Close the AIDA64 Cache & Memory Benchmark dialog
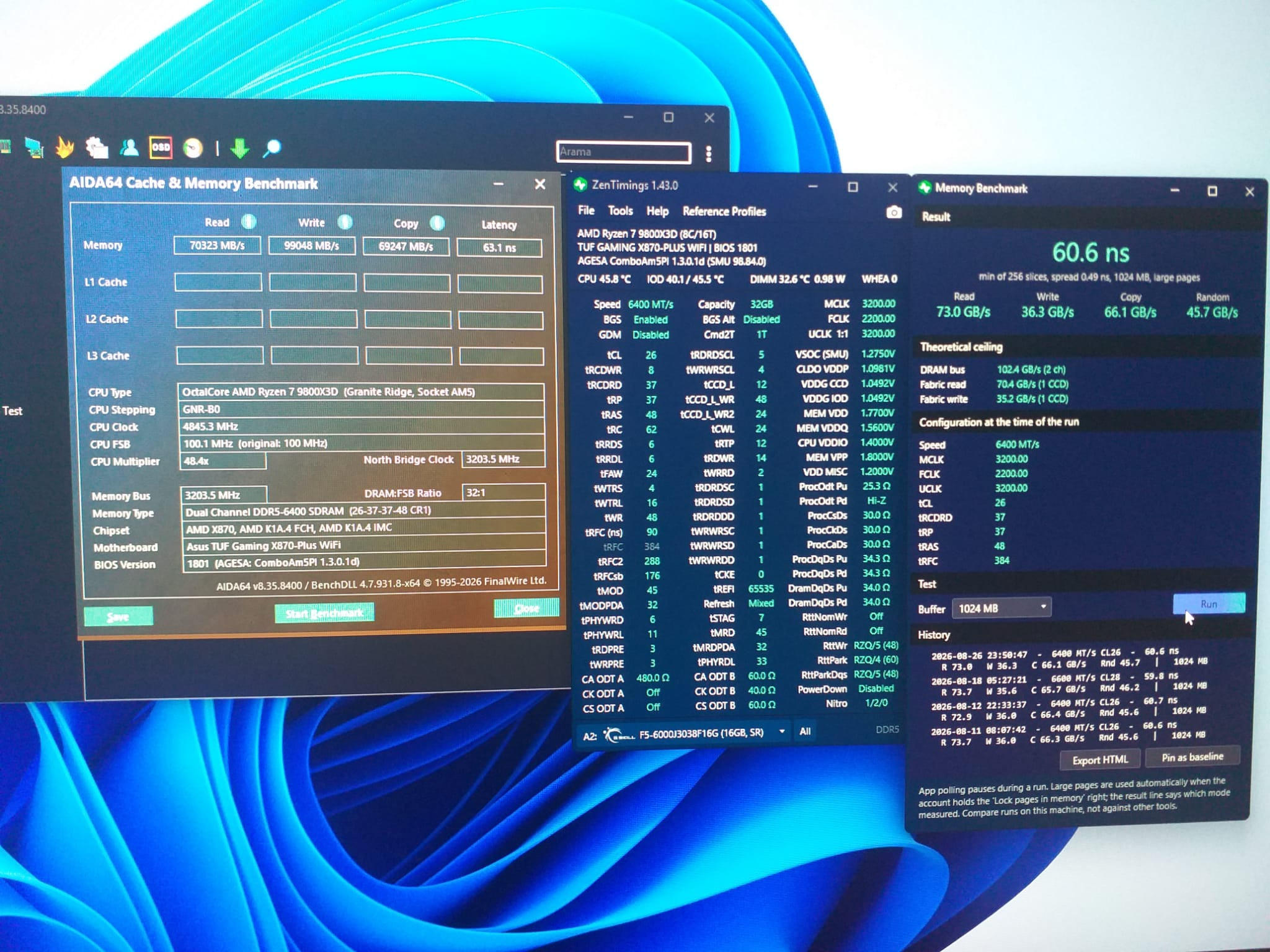The width and height of the screenshot is (1270, 952). 540,184
